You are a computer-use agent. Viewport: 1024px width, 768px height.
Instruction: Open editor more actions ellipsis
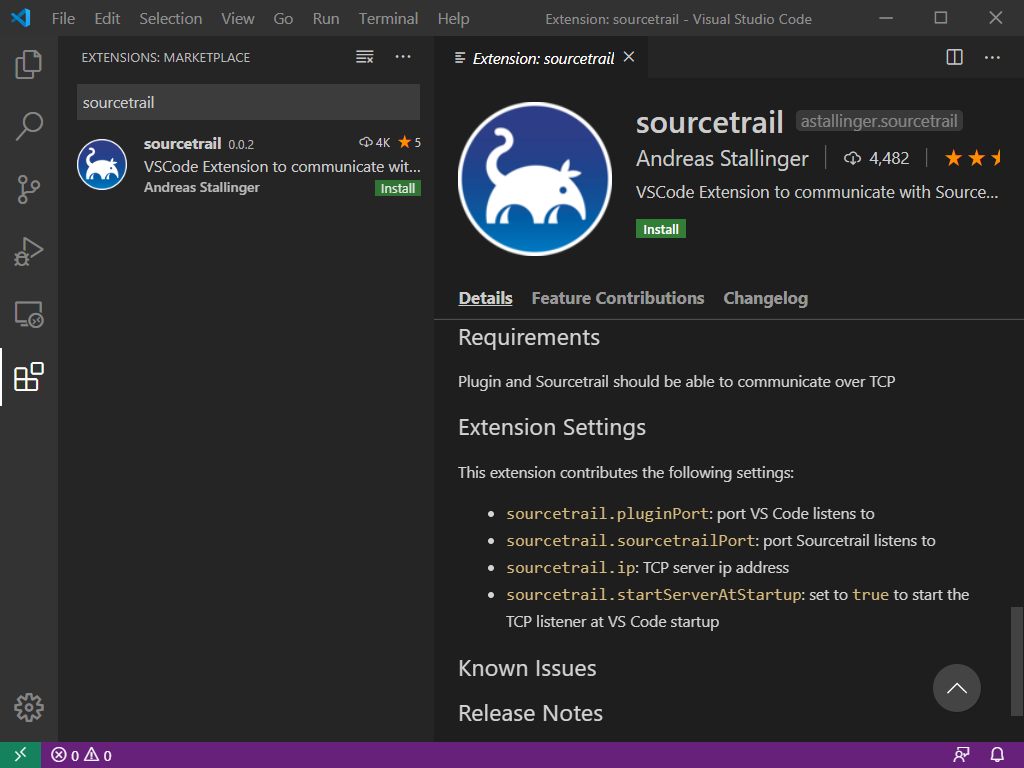click(992, 57)
